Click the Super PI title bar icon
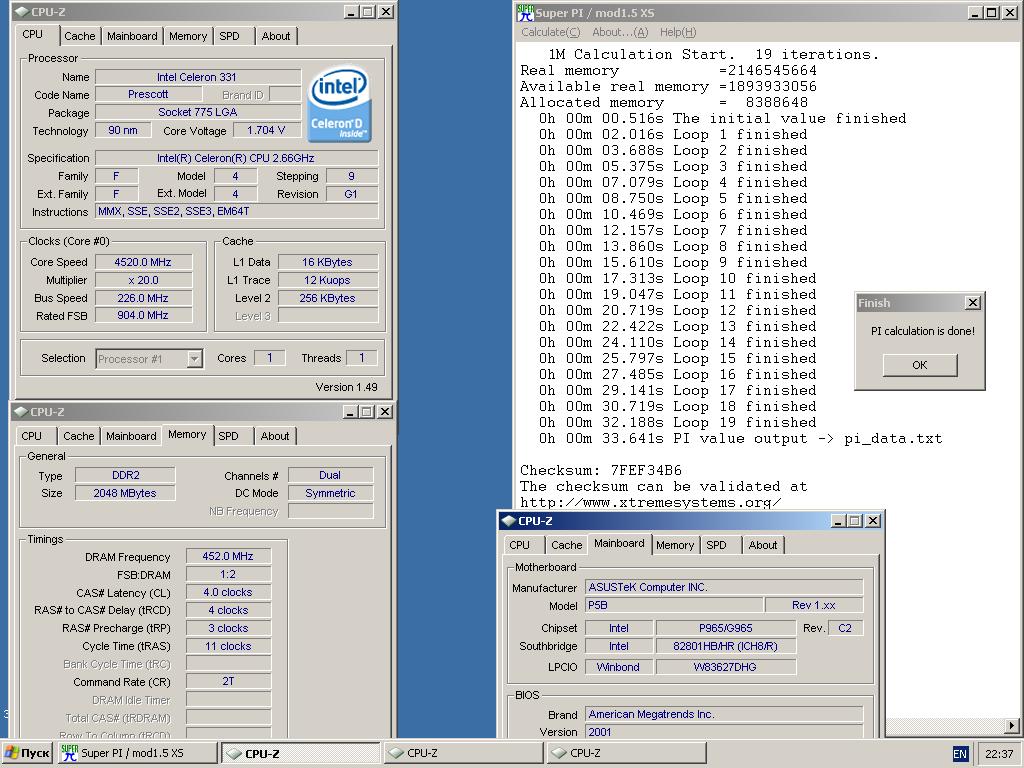Image resolution: width=1024 pixels, height=768 pixels. click(x=525, y=12)
